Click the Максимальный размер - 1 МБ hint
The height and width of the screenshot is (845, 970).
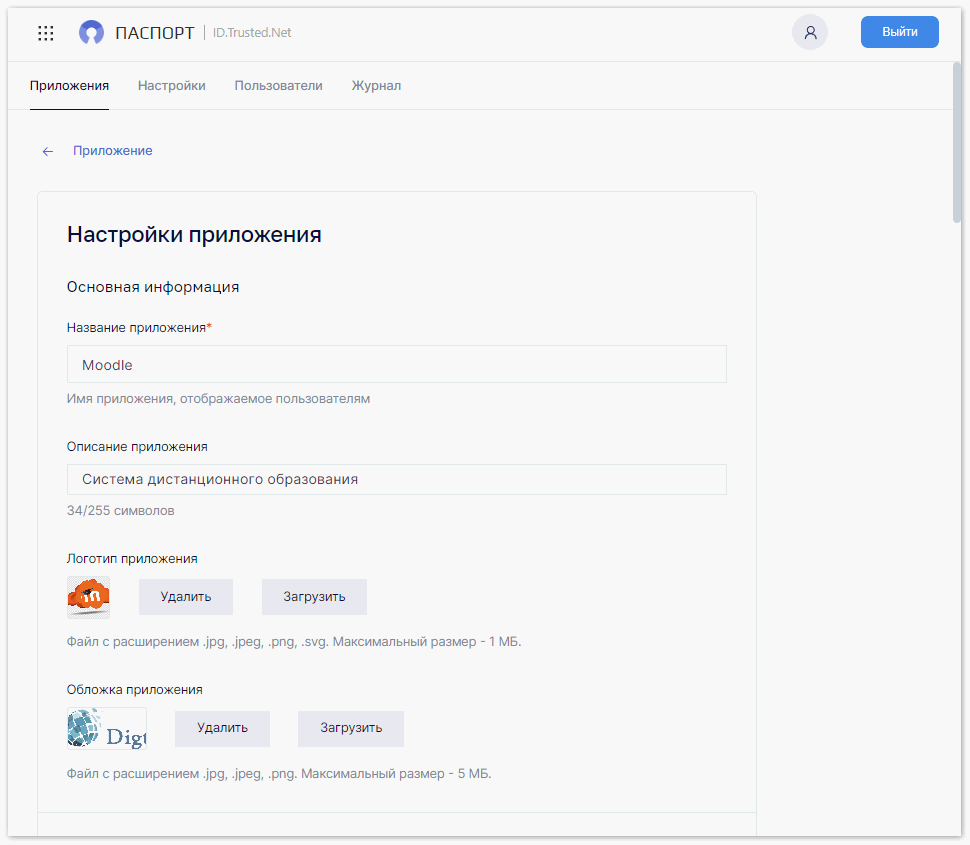coord(427,641)
